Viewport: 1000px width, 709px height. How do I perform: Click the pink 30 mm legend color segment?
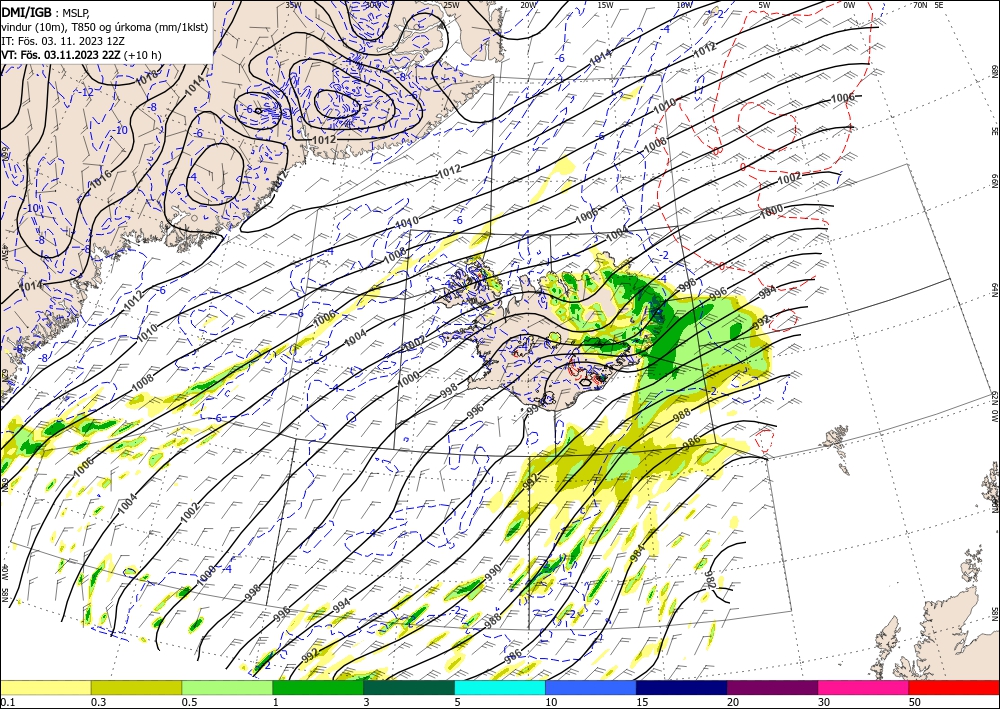coord(864,687)
